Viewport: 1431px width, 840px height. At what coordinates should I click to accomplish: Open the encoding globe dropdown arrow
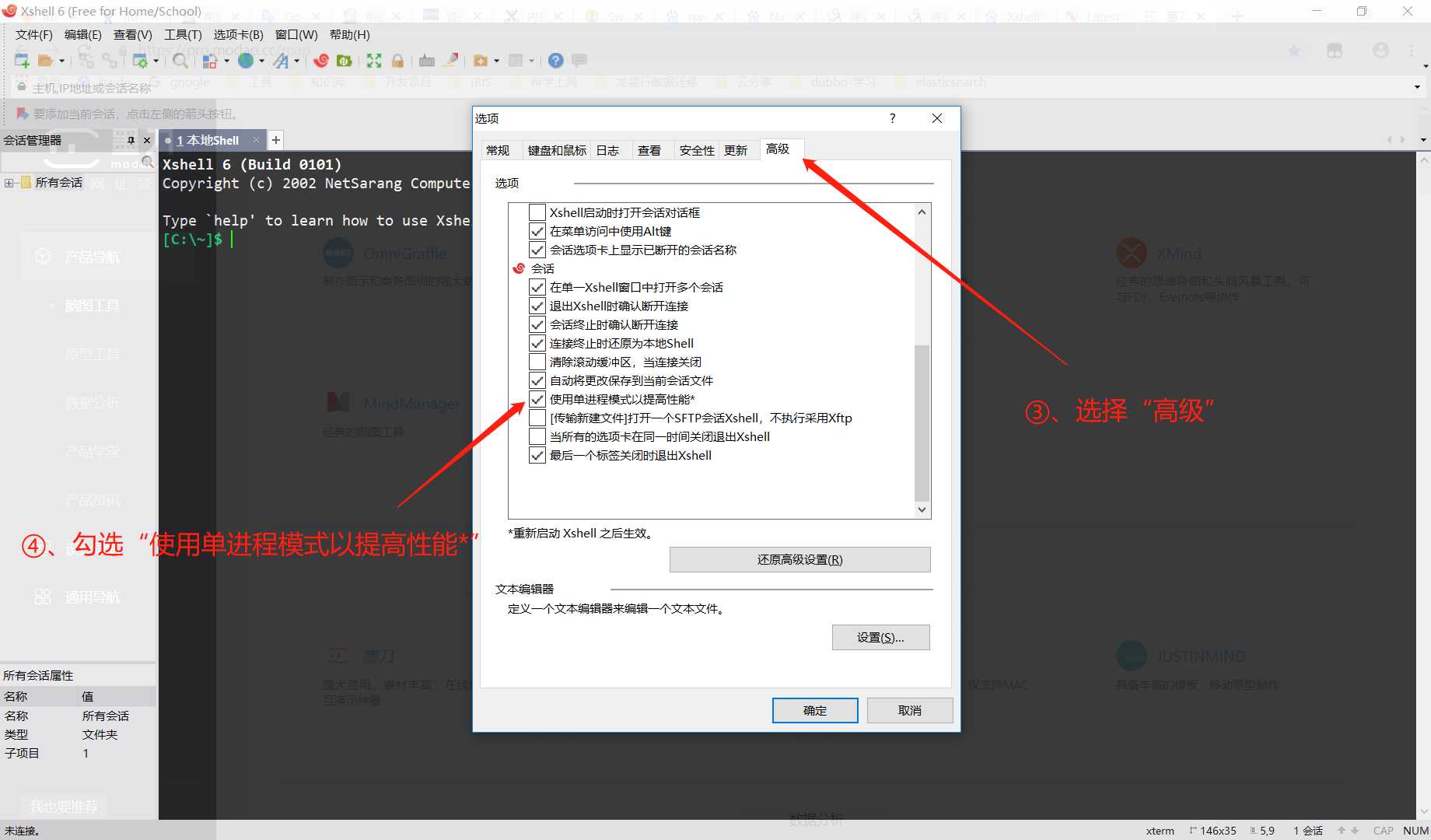coord(261,61)
